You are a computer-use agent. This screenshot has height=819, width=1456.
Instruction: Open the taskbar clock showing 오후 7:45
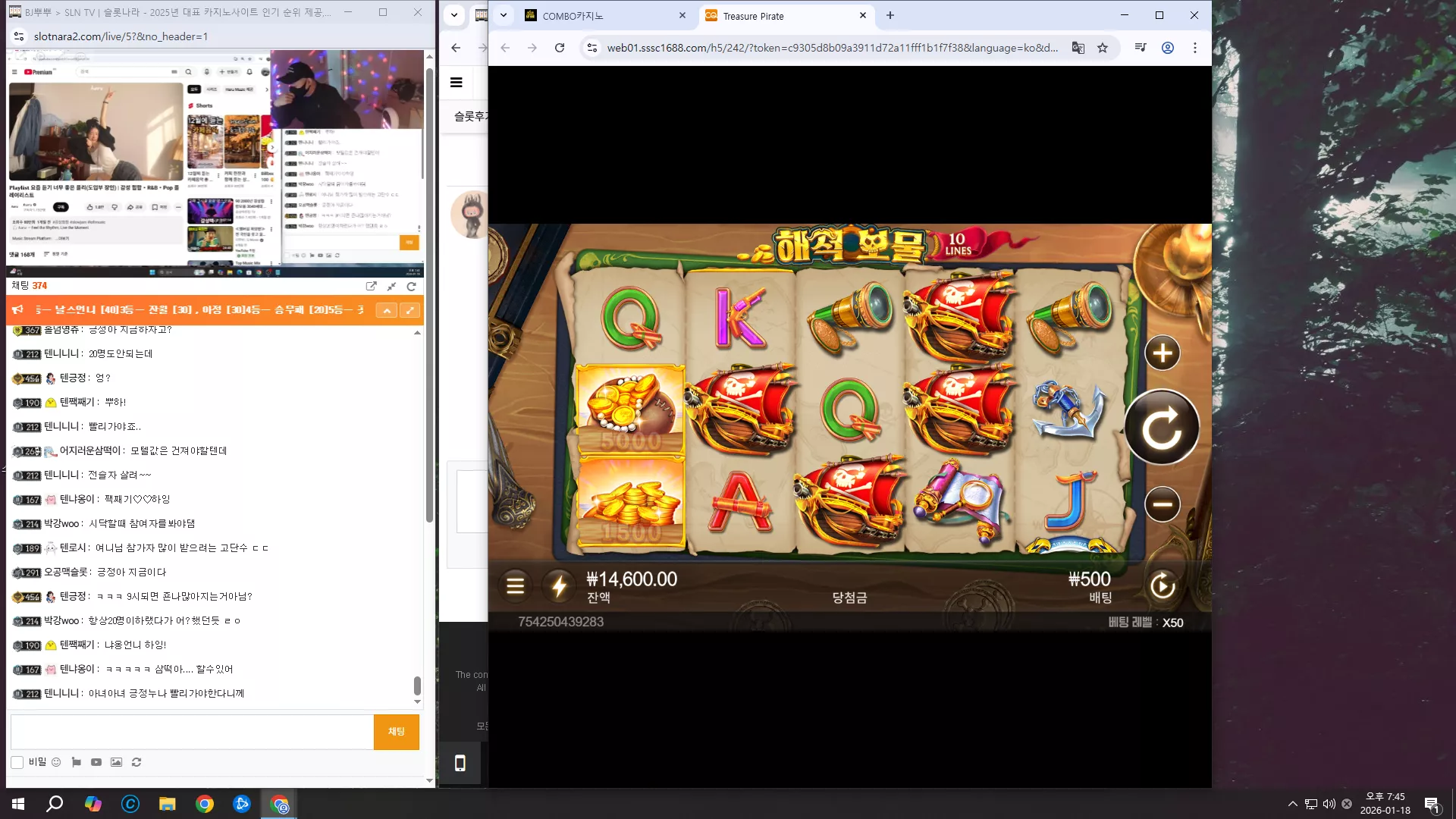1385,804
